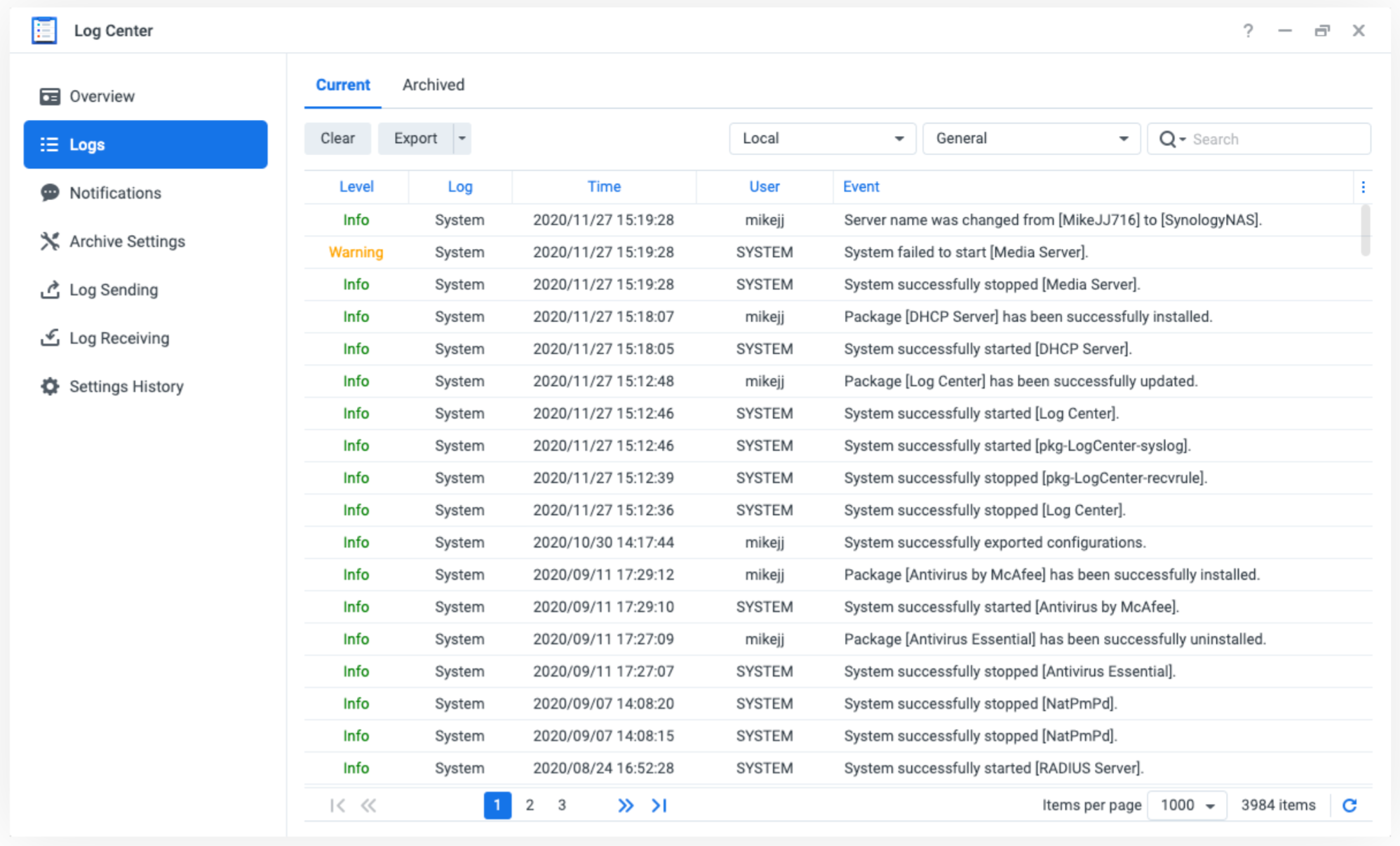Switch to the Archived tab
Screen dimensions: 1400x846
pos(433,85)
